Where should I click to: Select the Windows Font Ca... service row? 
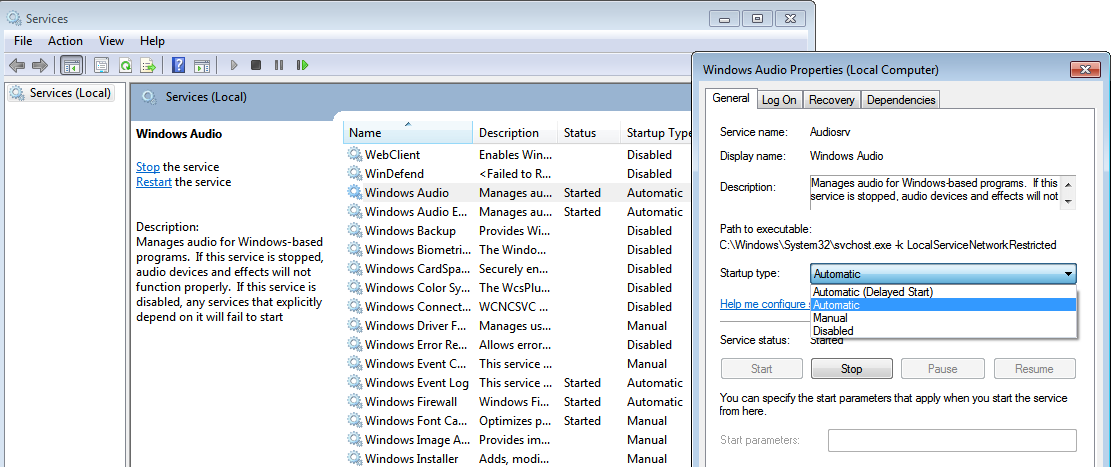pyautogui.click(x=518, y=421)
